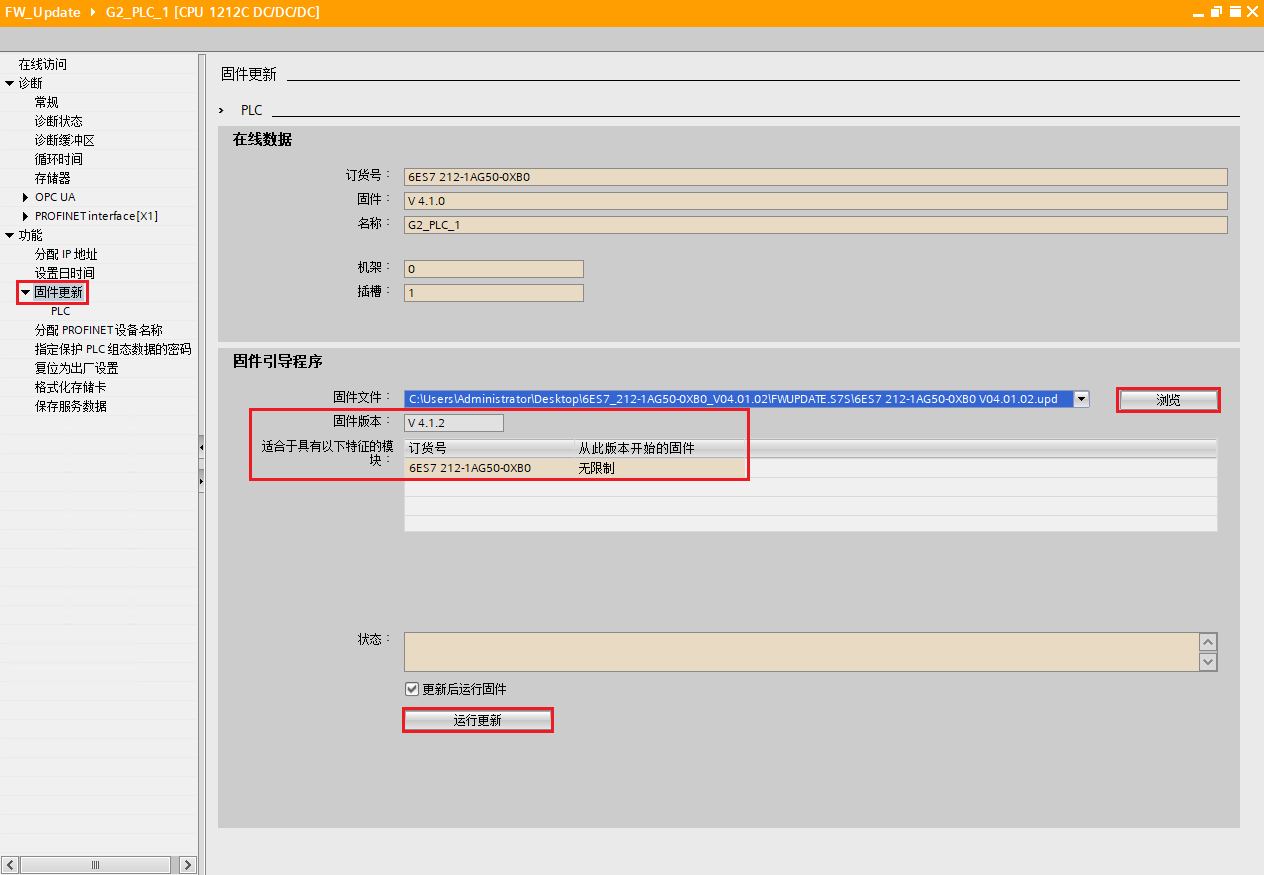Click the status box scroll down arrow
The width and height of the screenshot is (1264, 875).
[x=1208, y=661]
